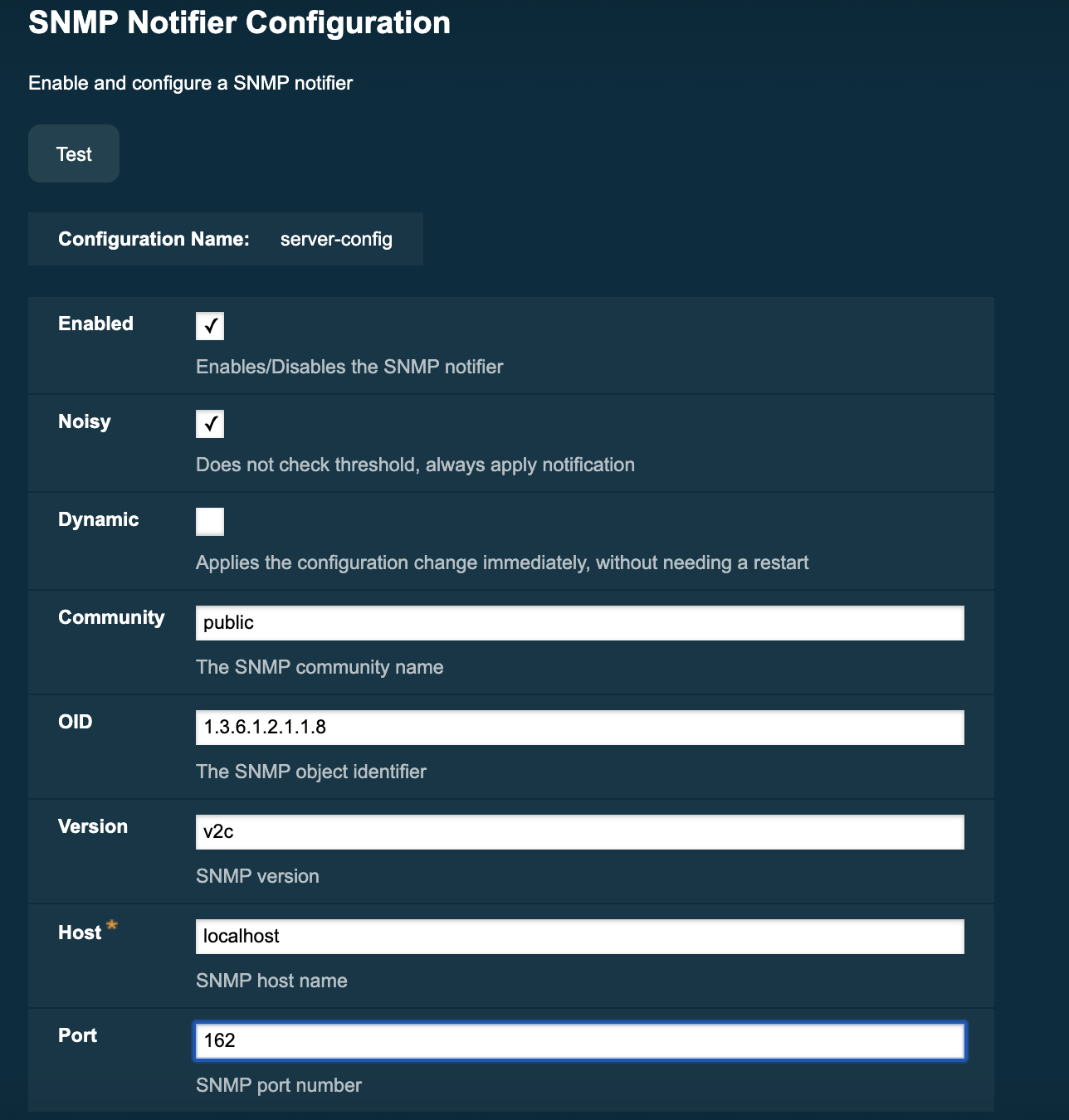This screenshot has height=1120, width=1069.
Task: Select the Community name input field
Action: pos(579,622)
